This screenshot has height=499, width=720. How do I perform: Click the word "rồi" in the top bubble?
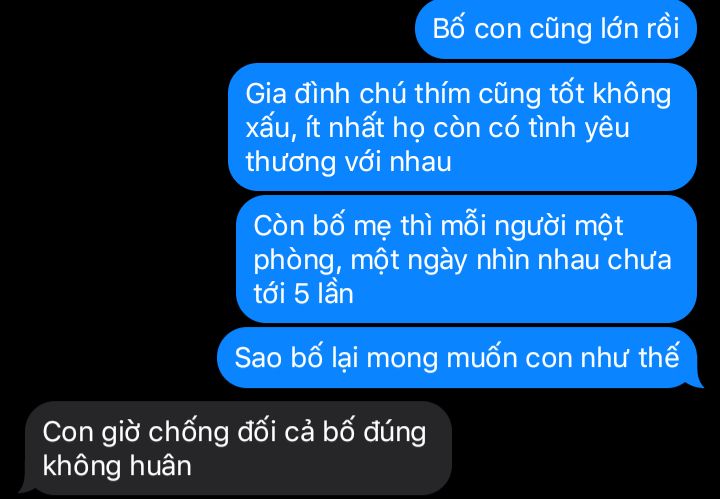[x=663, y=29]
